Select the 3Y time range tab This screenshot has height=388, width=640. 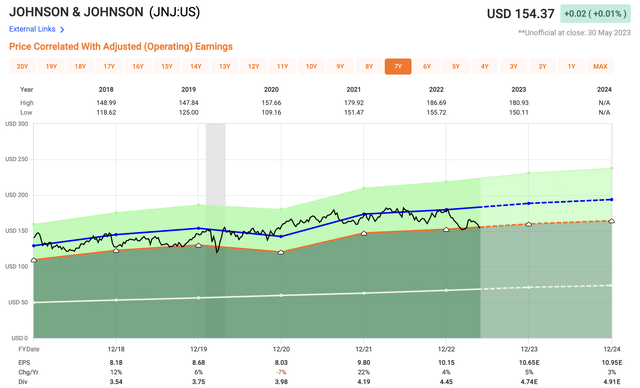click(513, 67)
